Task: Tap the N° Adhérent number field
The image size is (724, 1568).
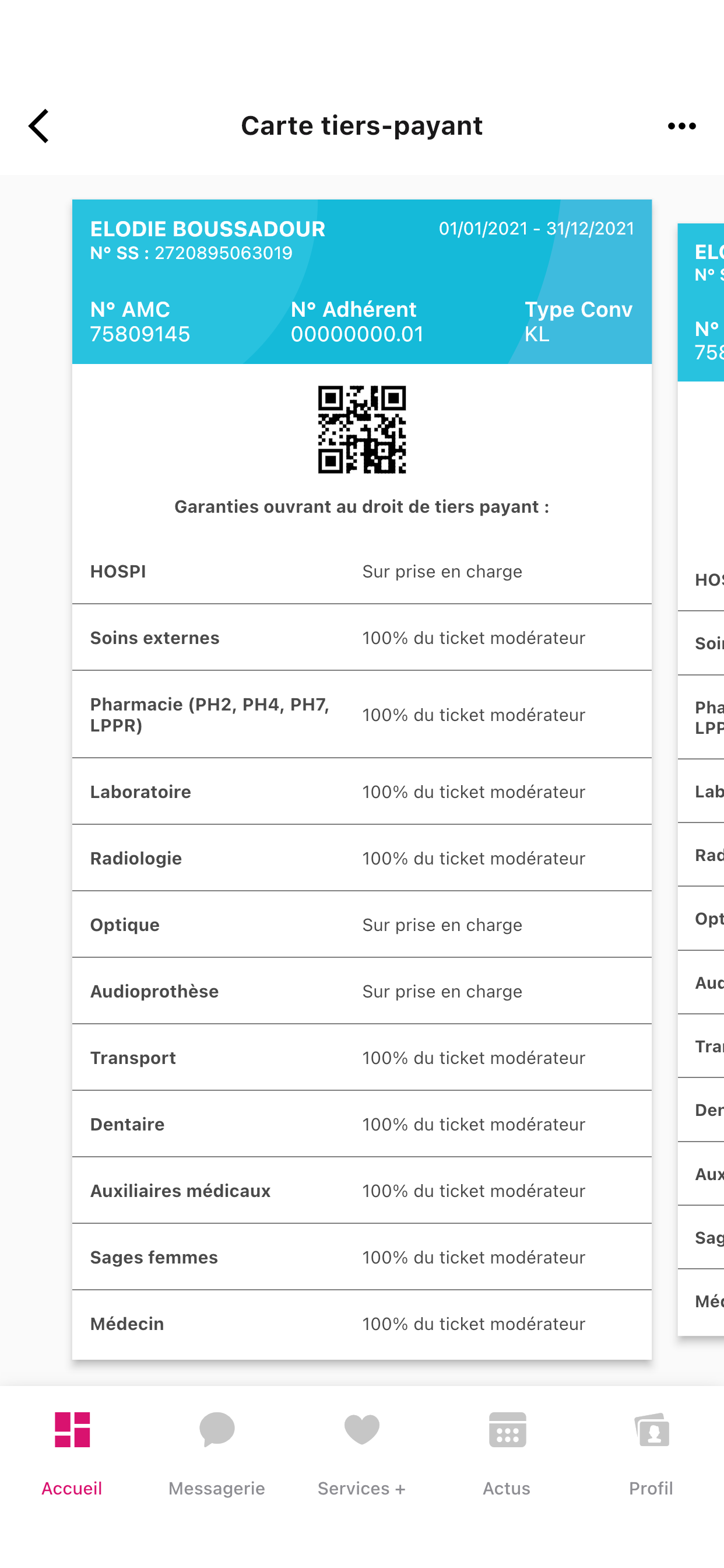Action: tap(357, 334)
